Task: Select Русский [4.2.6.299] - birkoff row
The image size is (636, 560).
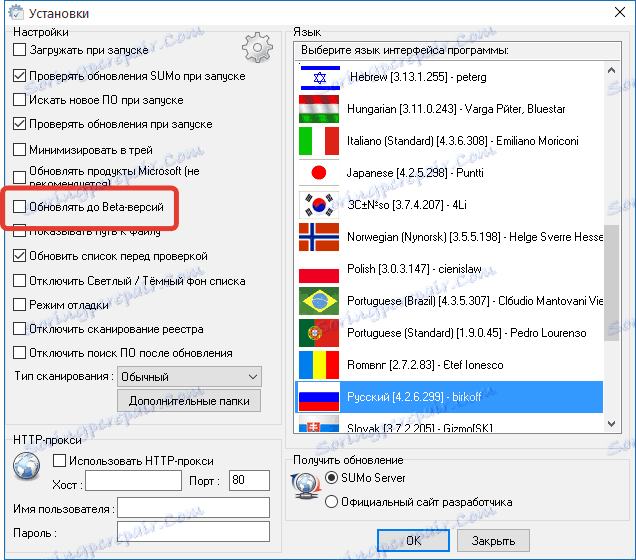Action: (449, 397)
